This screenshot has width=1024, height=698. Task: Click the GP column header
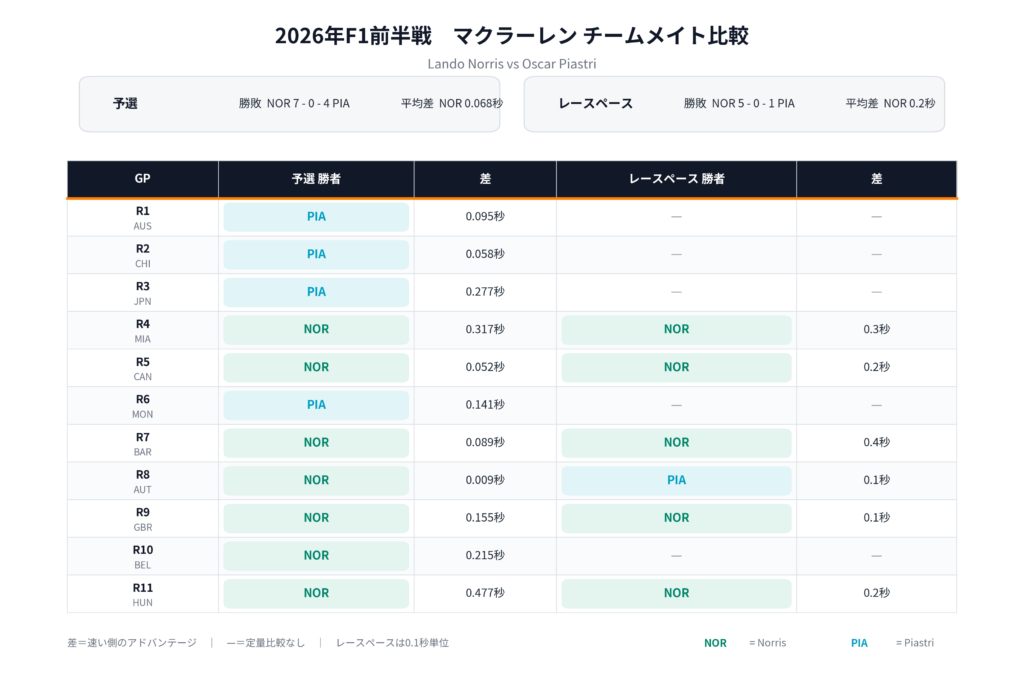point(142,178)
